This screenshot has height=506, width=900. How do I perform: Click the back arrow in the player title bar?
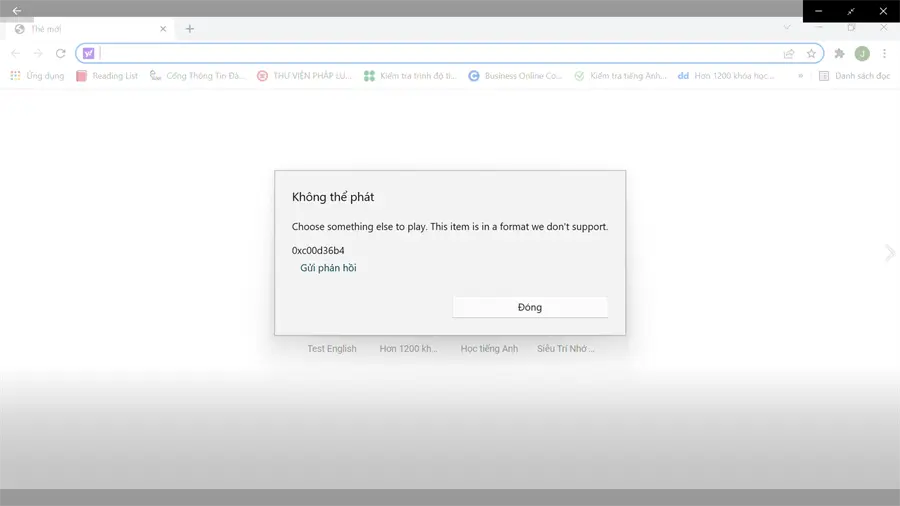click(x=17, y=10)
